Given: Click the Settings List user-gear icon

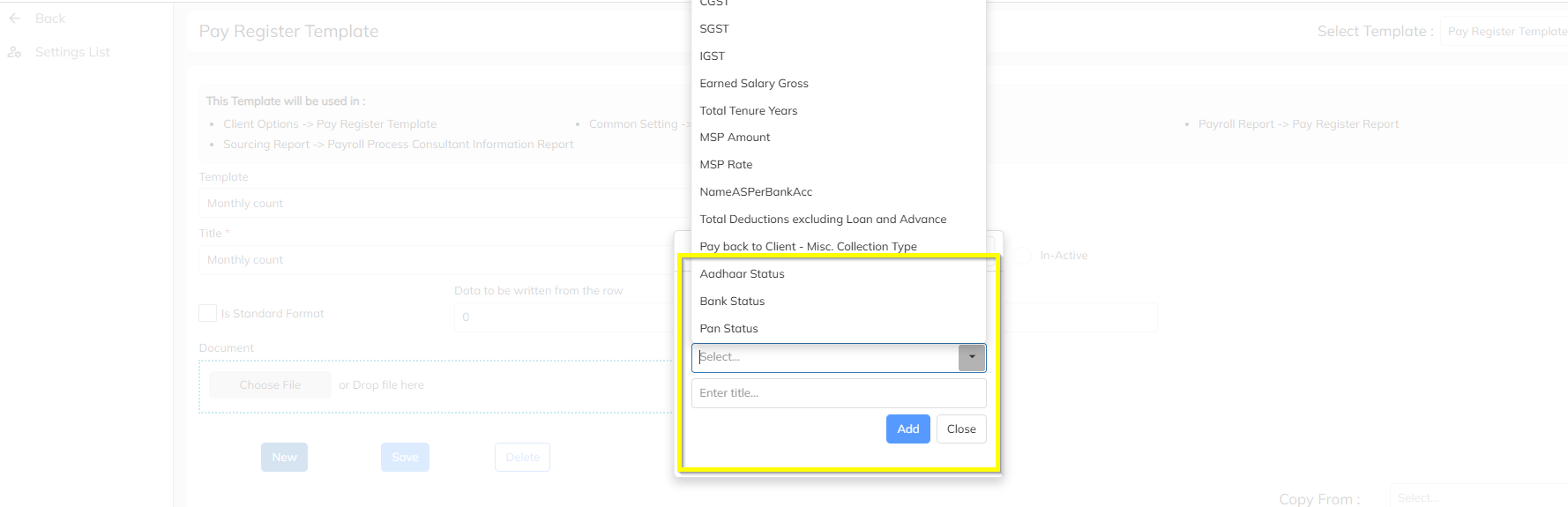Looking at the screenshot, I should [14, 52].
